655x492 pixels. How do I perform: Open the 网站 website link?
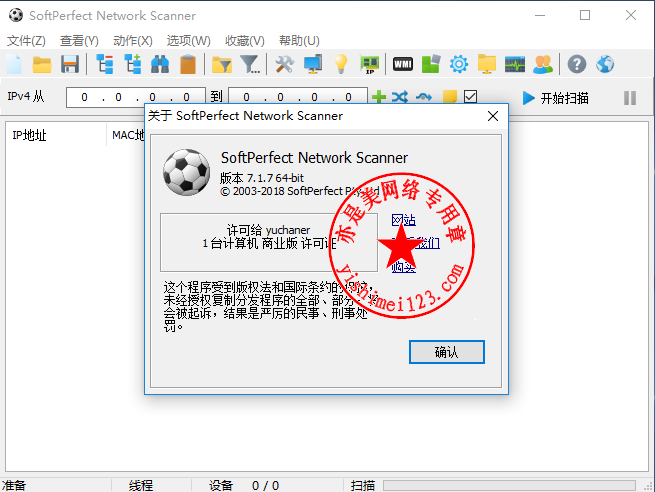404,220
